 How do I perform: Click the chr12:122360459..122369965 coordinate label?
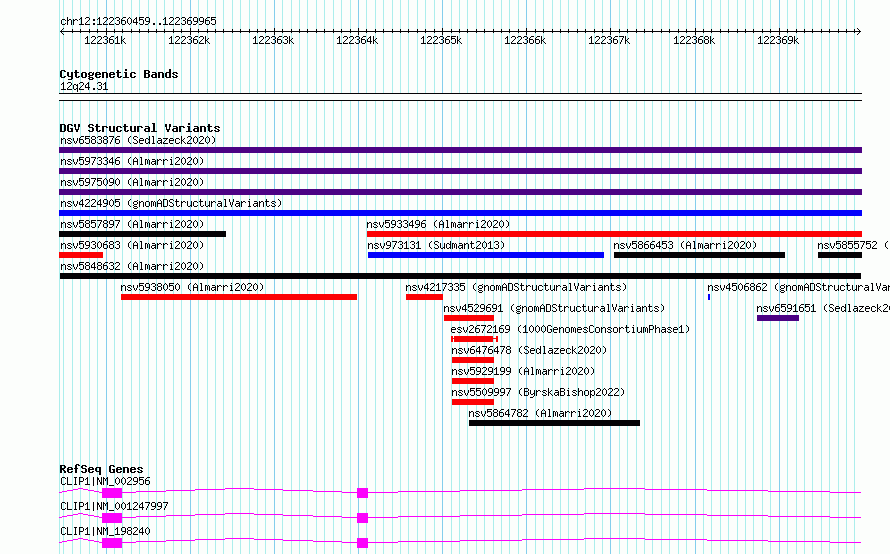(138, 21)
